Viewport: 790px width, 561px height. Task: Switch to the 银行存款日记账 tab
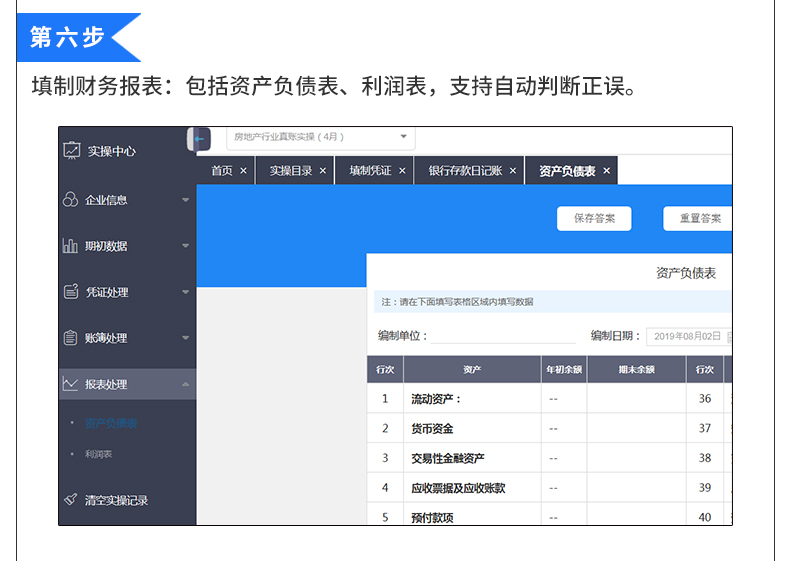point(466,171)
